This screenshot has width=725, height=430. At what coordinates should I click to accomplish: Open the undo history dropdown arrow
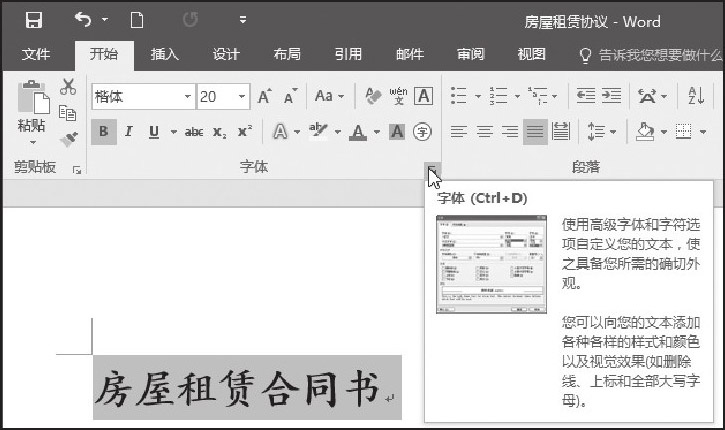[105, 19]
